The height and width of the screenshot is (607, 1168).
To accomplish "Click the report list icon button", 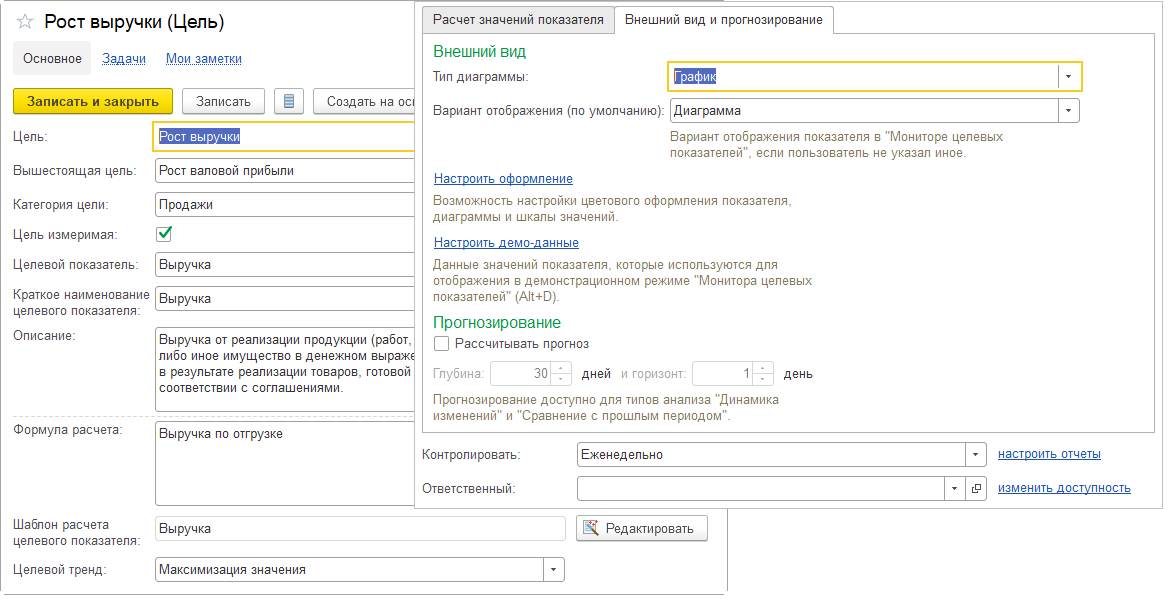I will [x=289, y=101].
